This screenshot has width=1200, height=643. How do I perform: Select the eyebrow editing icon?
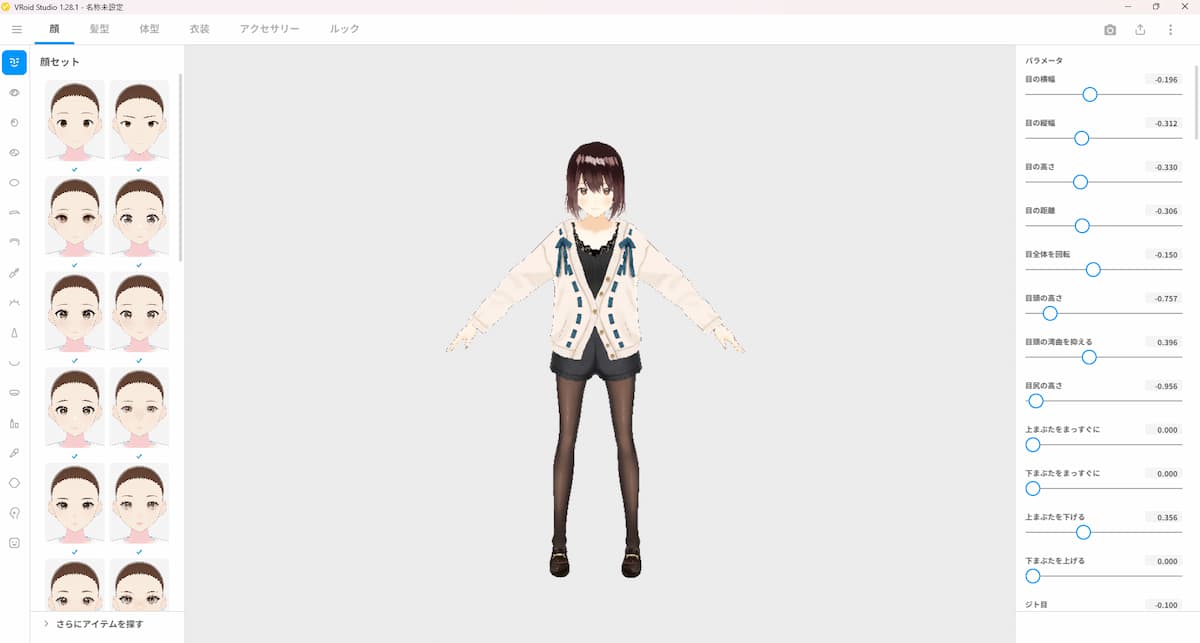tap(14, 243)
